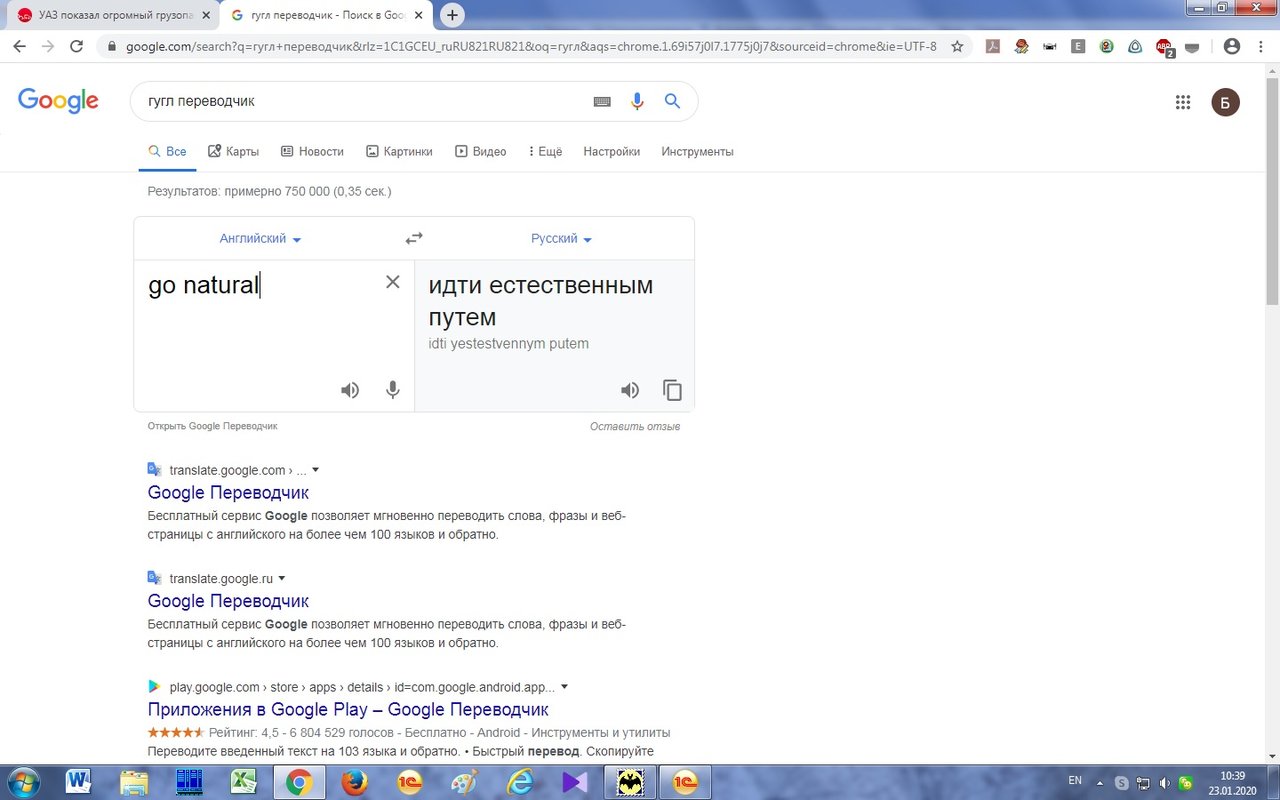Viewport: 1280px width, 800px height.
Task: Open Google account Б avatar
Action: pos(1226,102)
